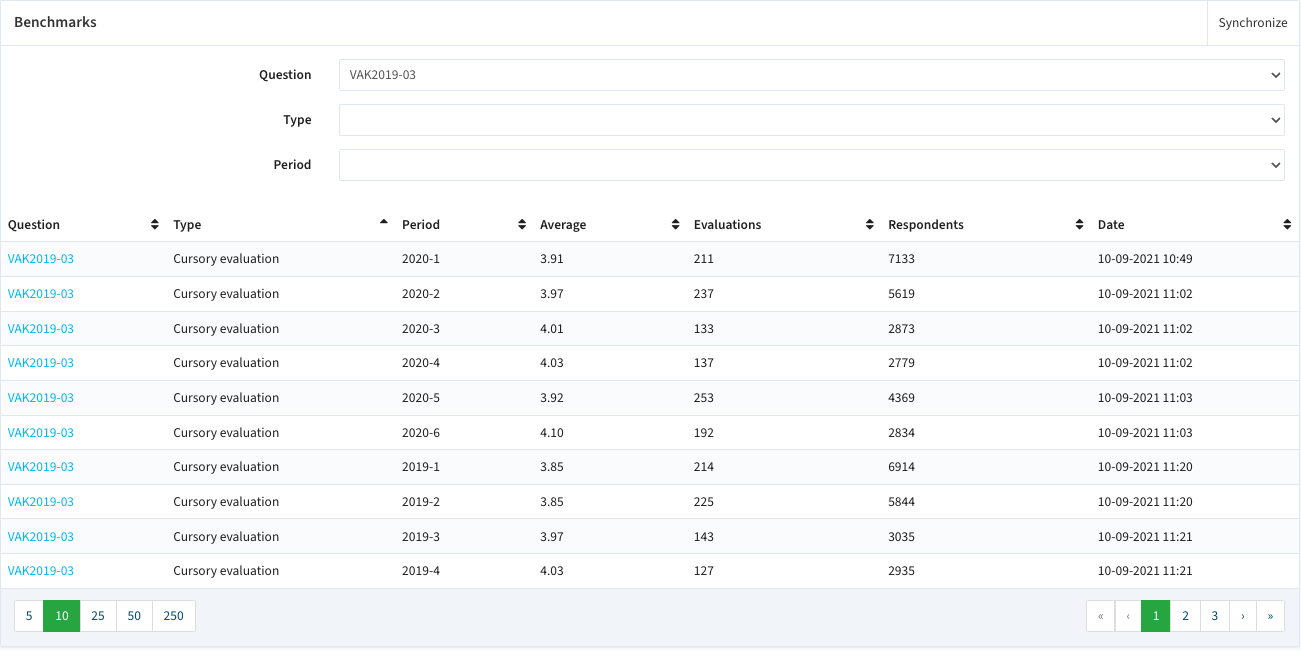
Task: Select date 10-09-2021 10:49
Action: tap(1145, 259)
